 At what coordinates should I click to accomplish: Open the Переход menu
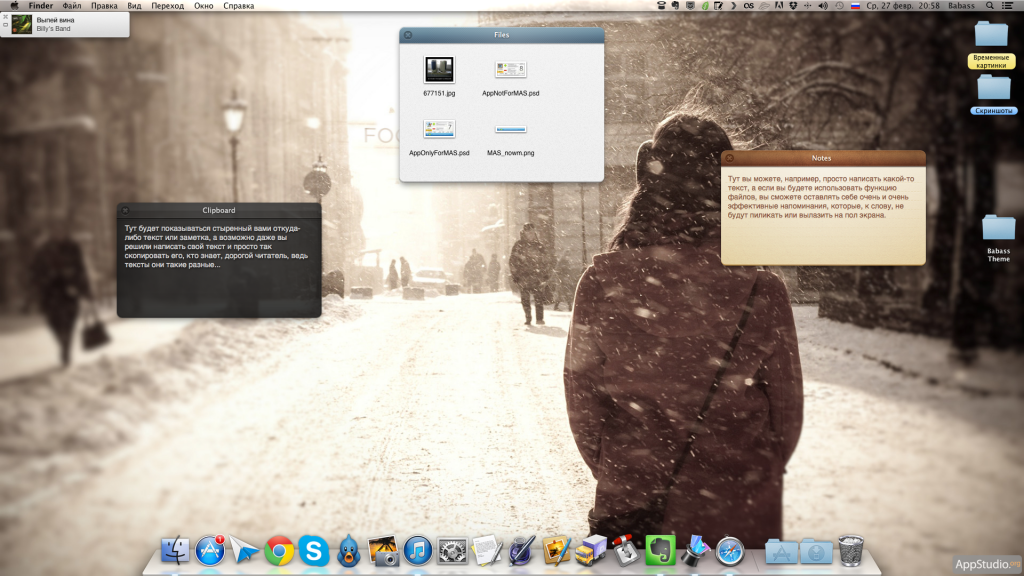(x=167, y=6)
